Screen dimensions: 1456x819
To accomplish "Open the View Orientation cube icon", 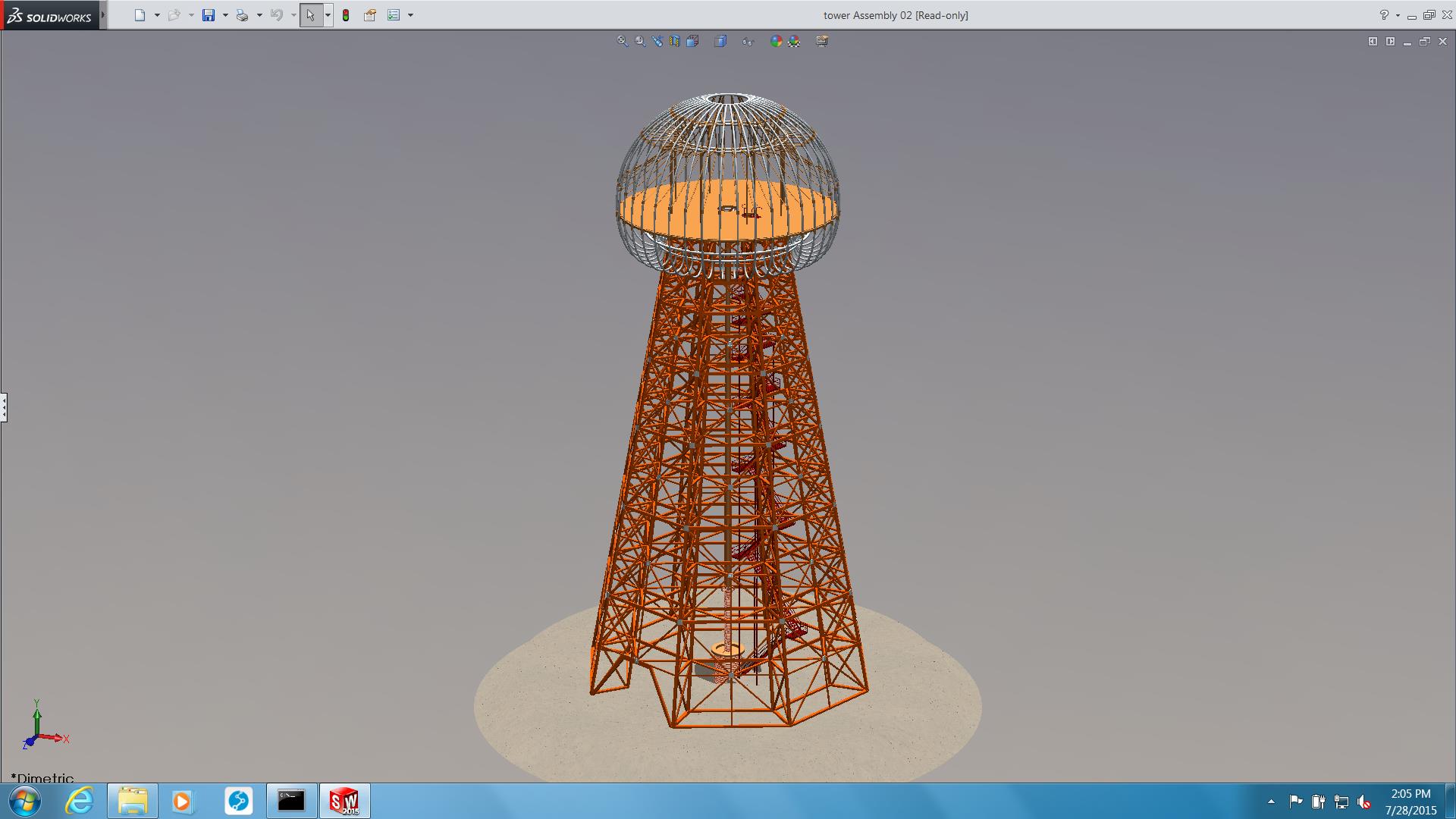I will pyautogui.click(x=692, y=41).
